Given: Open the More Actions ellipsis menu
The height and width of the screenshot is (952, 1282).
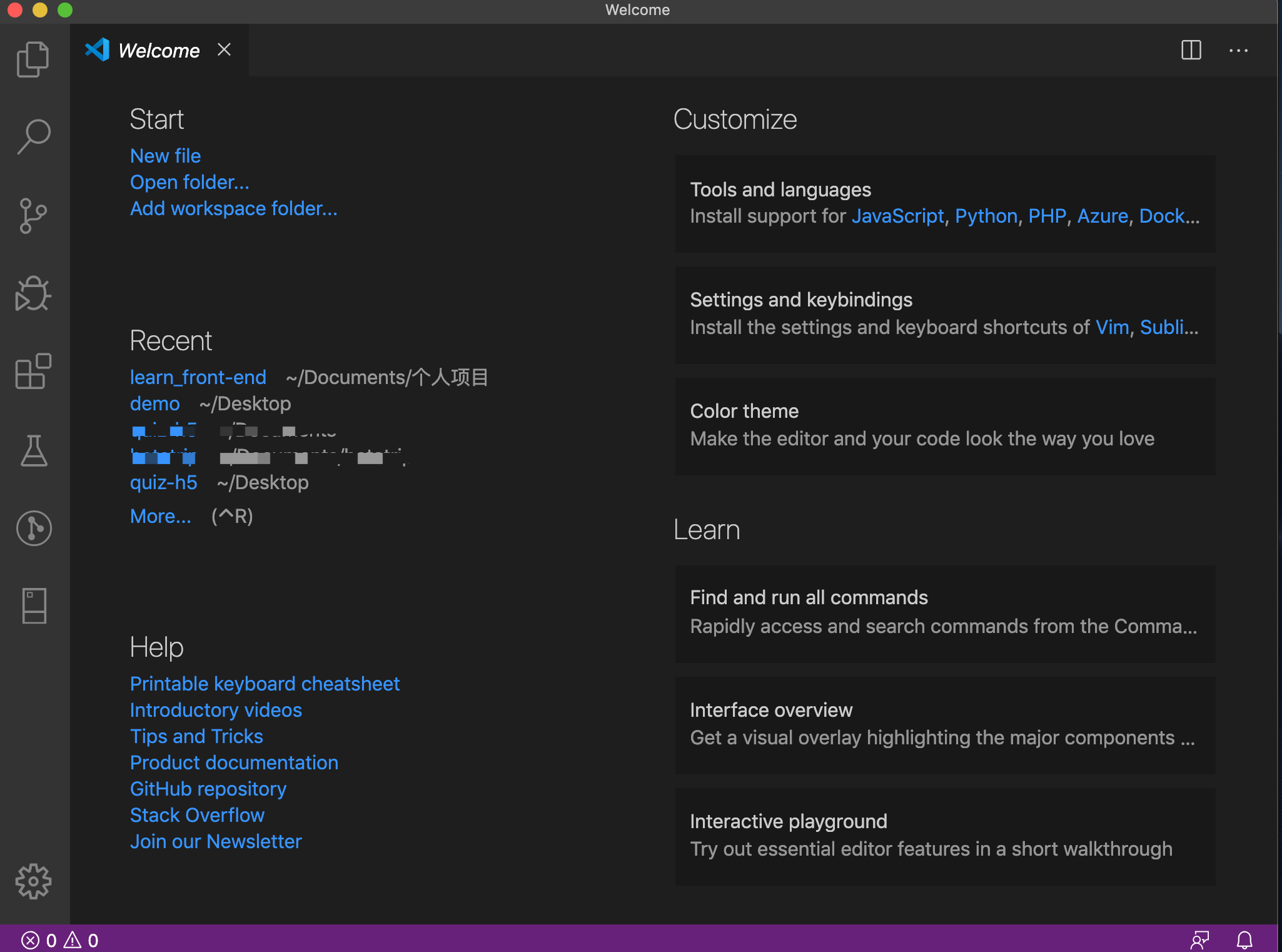Looking at the screenshot, I should [x=1238, y=50].
